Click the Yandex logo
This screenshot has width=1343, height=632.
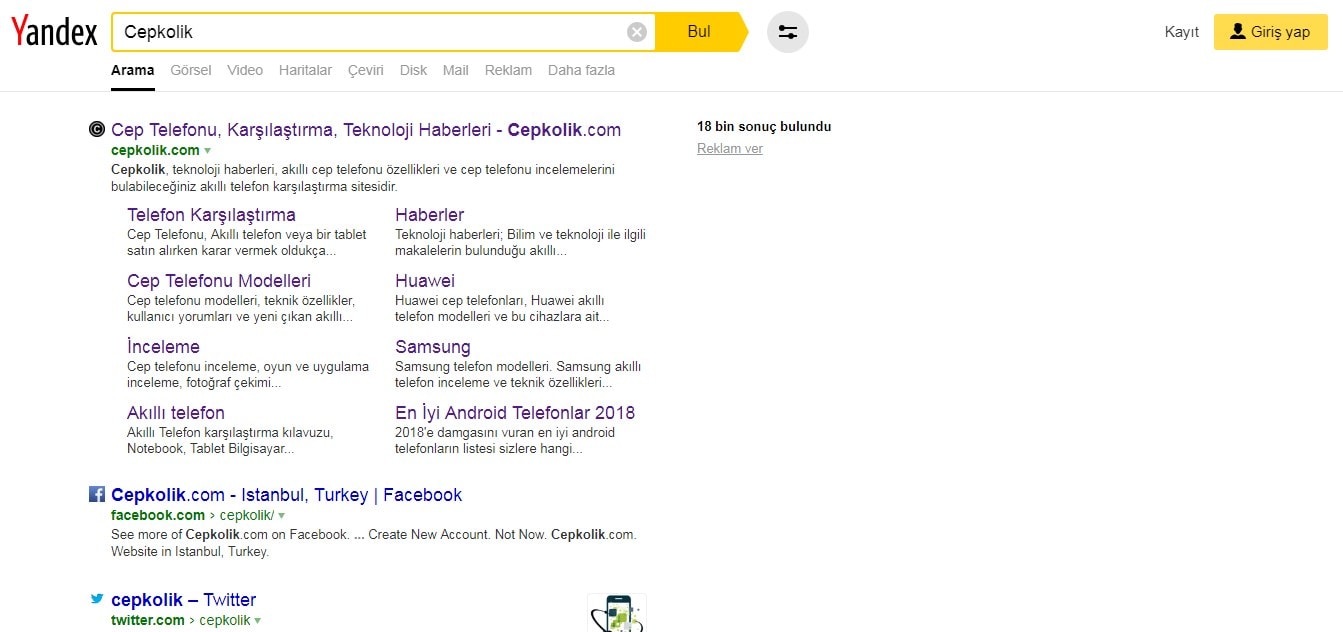pos(55,32)
